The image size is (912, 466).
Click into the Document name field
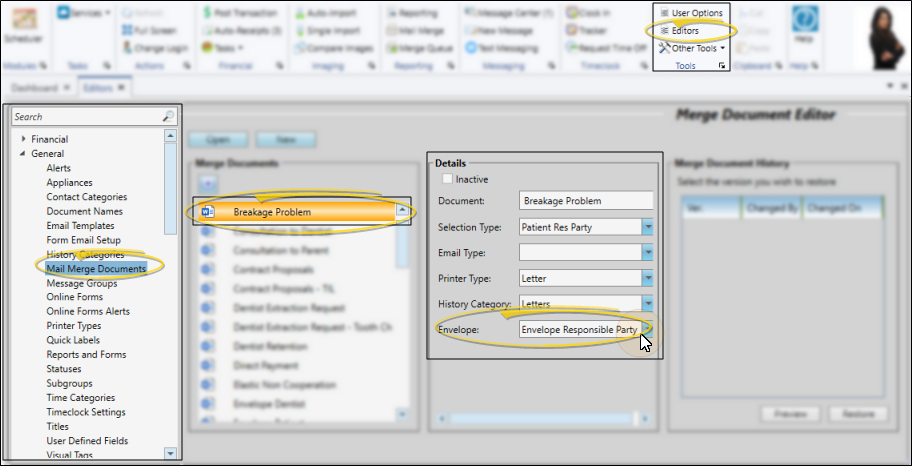[585, 201]
